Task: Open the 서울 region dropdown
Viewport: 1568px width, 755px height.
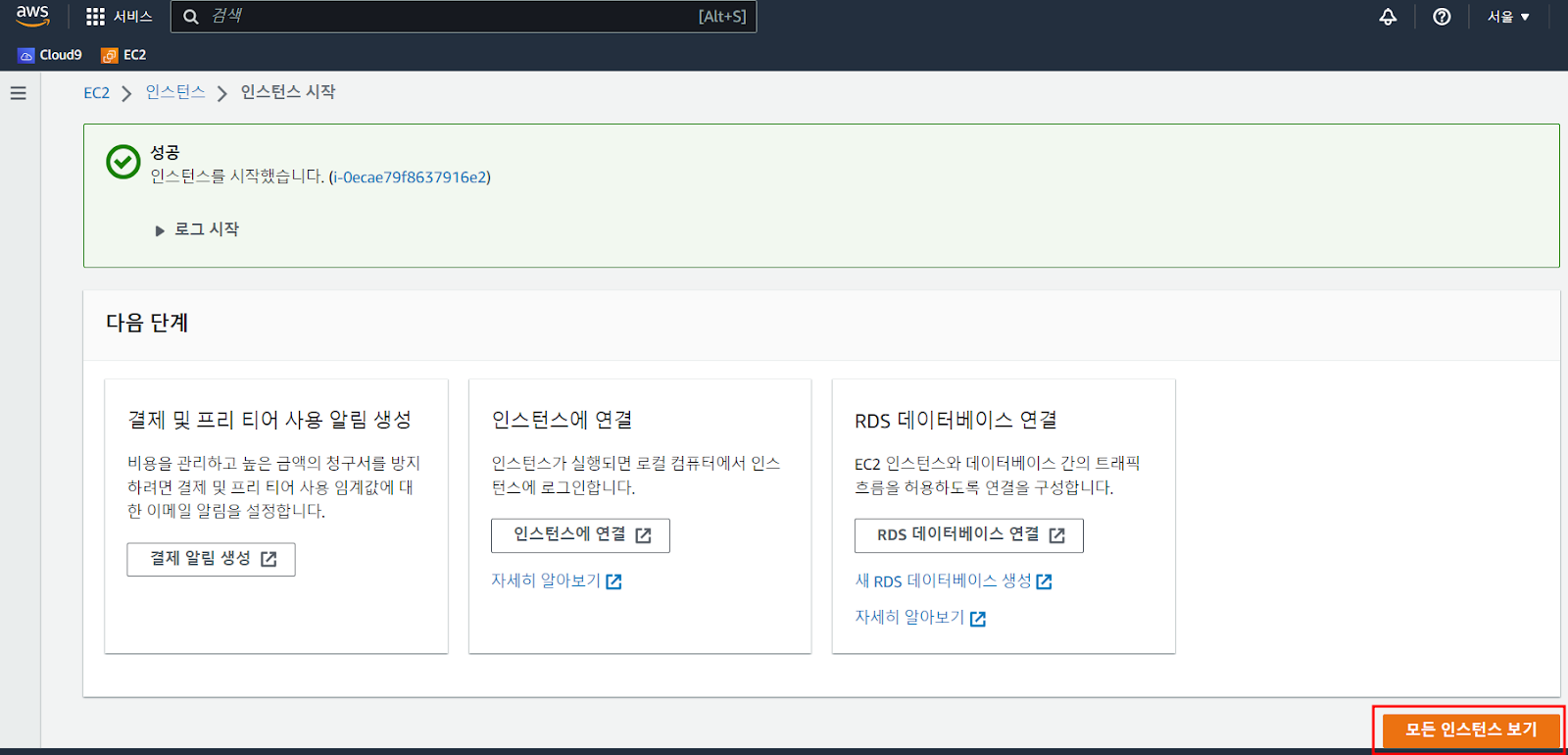Action: 1508,17
